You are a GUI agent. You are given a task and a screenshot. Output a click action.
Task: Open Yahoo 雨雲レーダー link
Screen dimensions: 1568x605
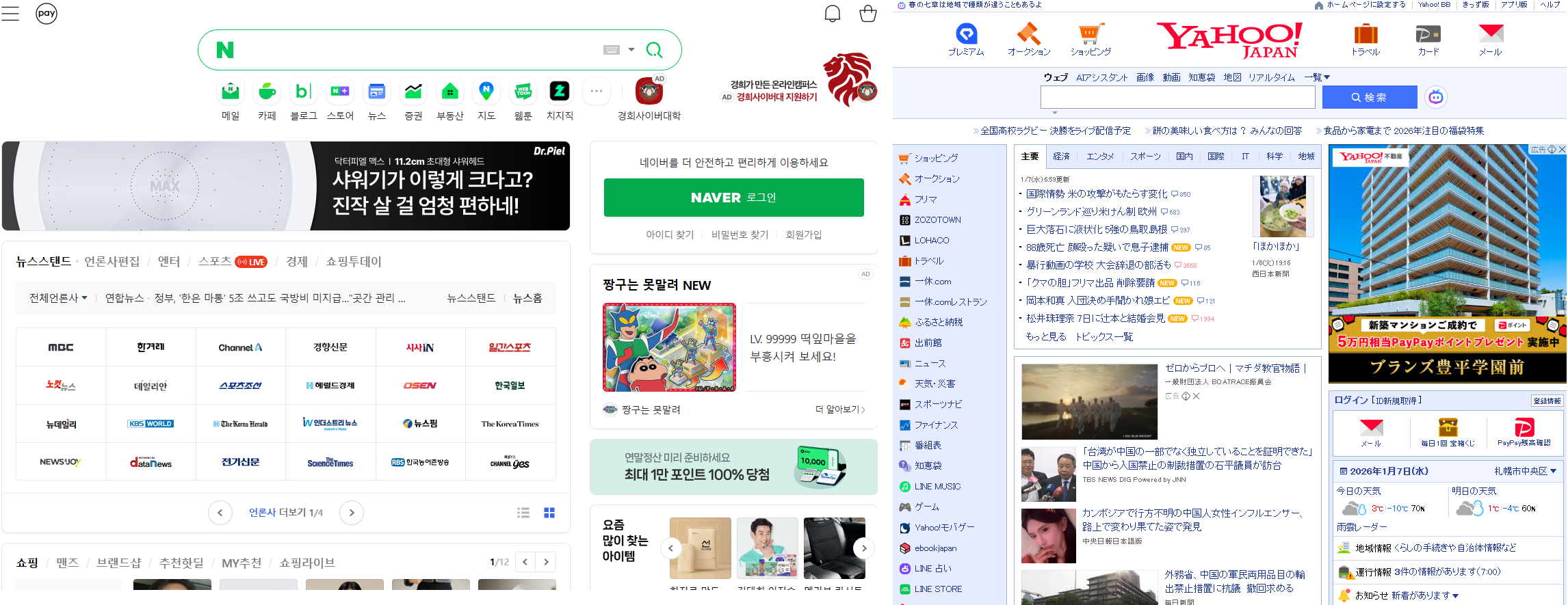(1361, 527)
